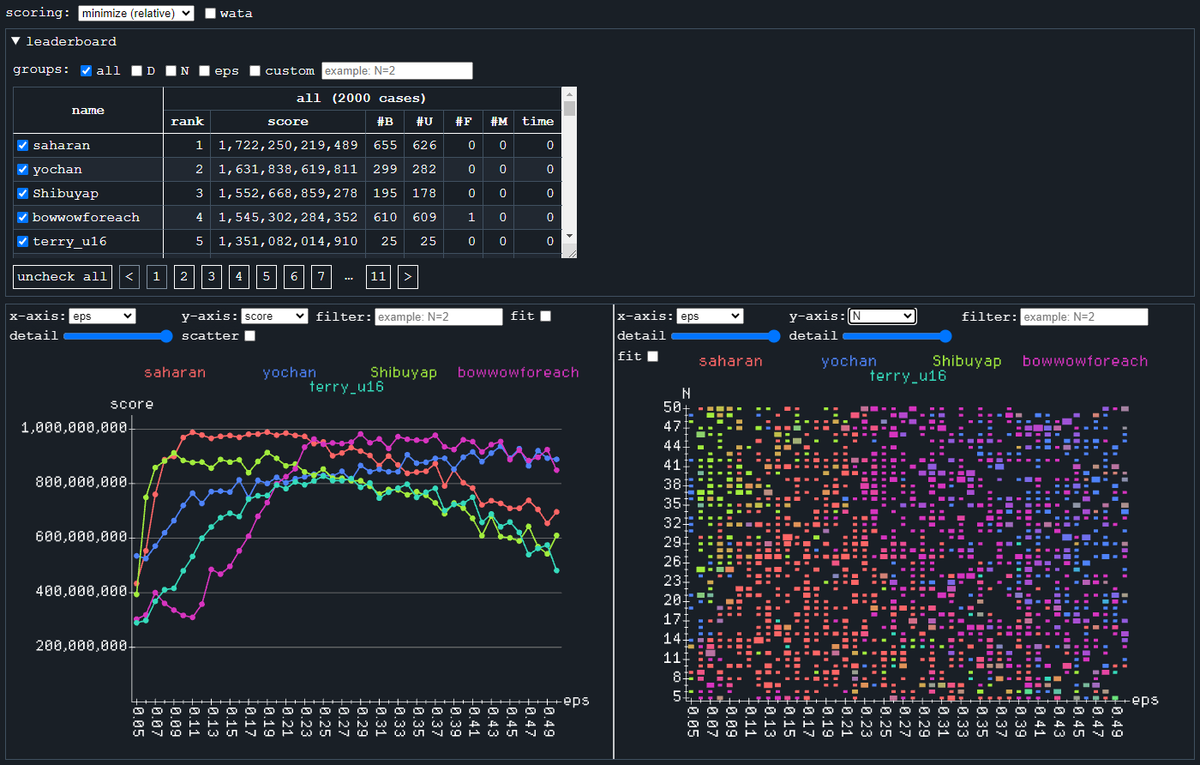Click saharan legend in left chart
This screenshot has width=1200, height=765.
175,372
